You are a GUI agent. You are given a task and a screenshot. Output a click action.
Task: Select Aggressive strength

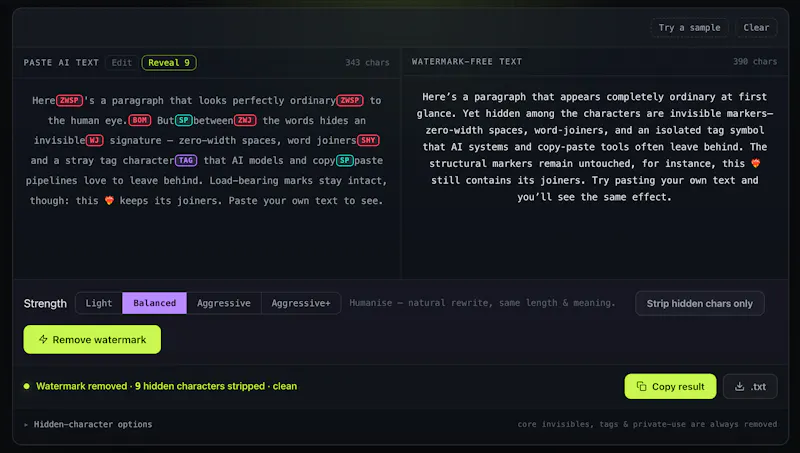[223, 303]
